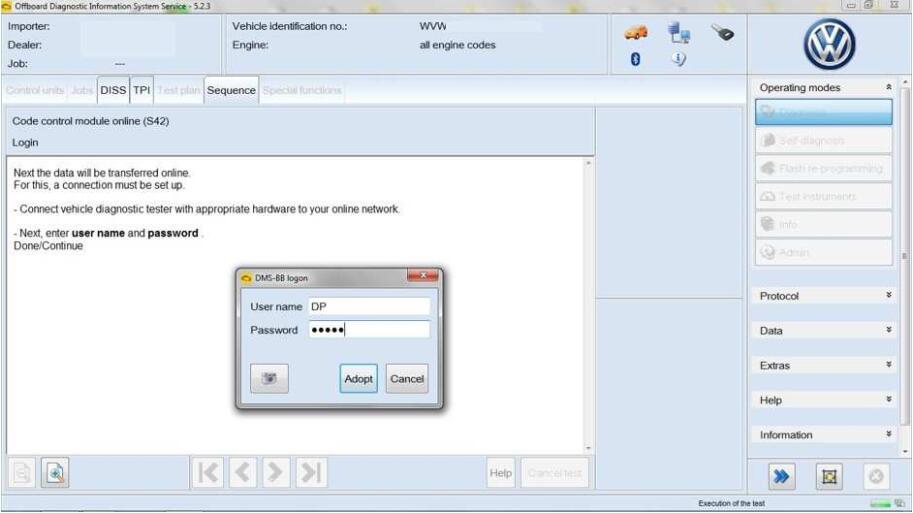Select the Sequence tab
913x513 pixels.
[231, 90]
